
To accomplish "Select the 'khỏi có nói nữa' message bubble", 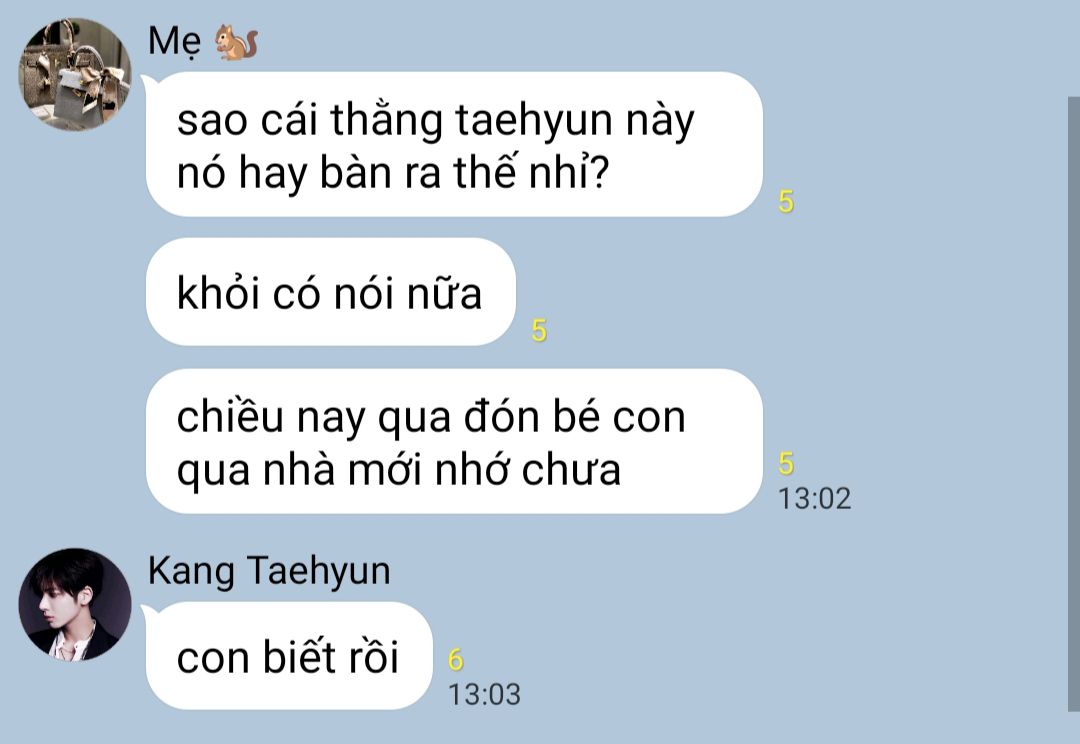I will click(331, 291).
